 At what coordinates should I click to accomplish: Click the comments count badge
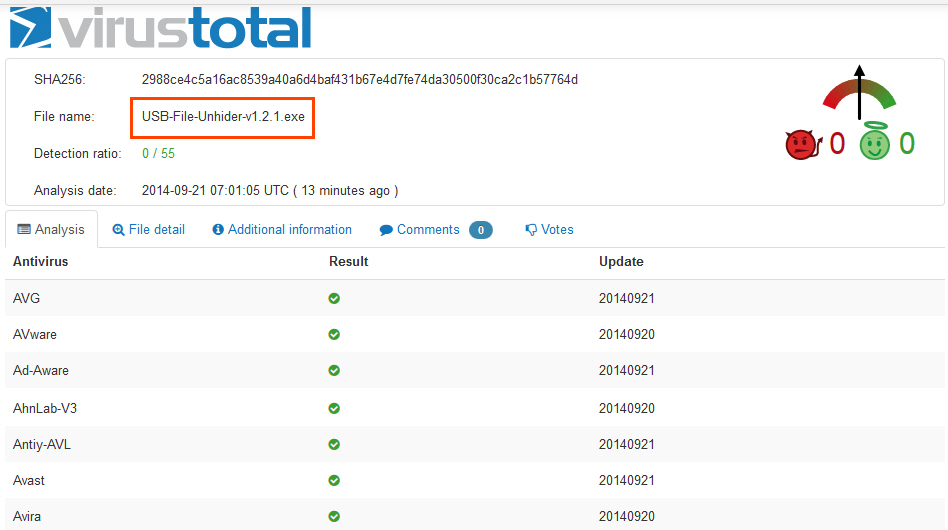coord(480,230)
